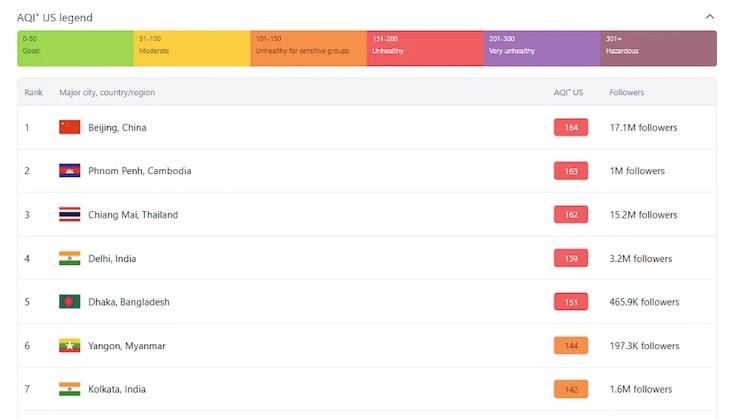Click the red 164 AQI badge
Screen dimensions: 745x419
click(570, 128)
